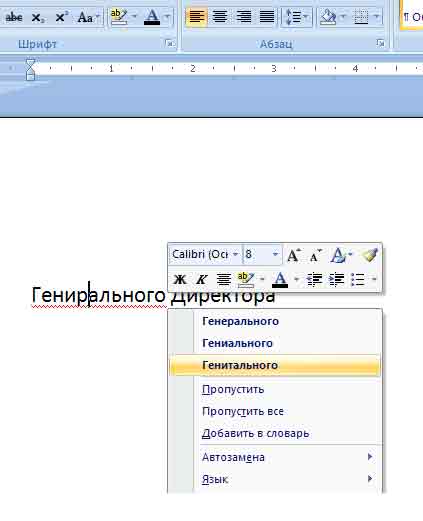Decrease indent in mini toolbar
Screen dimensions: 423x521
coord(314,279)
